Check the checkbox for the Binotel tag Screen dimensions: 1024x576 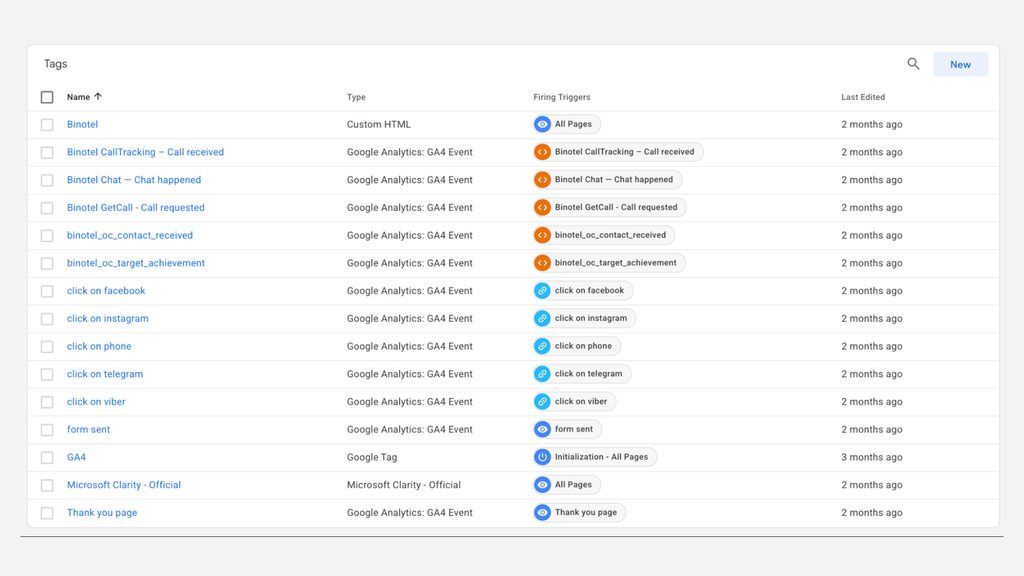47,125
